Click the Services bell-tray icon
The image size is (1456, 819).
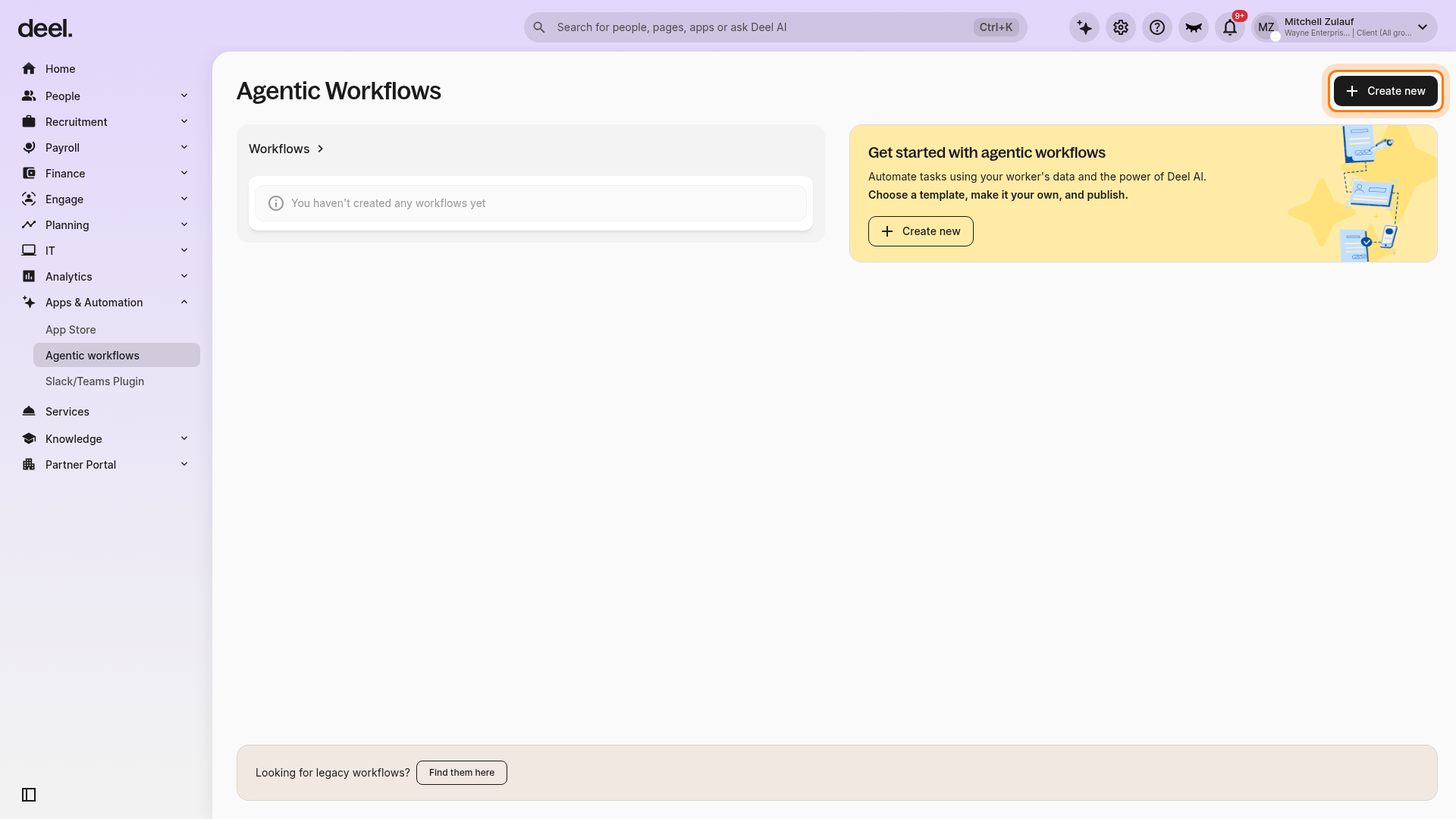coord(29,412)
